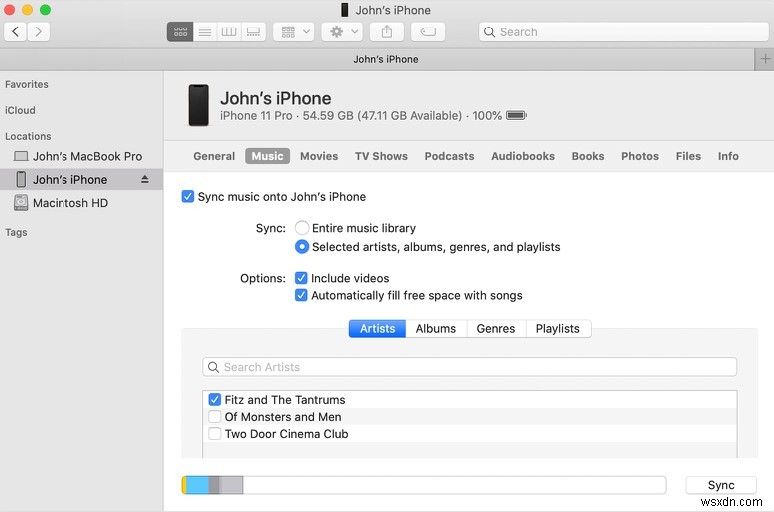Click the large iPhone device image

tap(198, 105)
